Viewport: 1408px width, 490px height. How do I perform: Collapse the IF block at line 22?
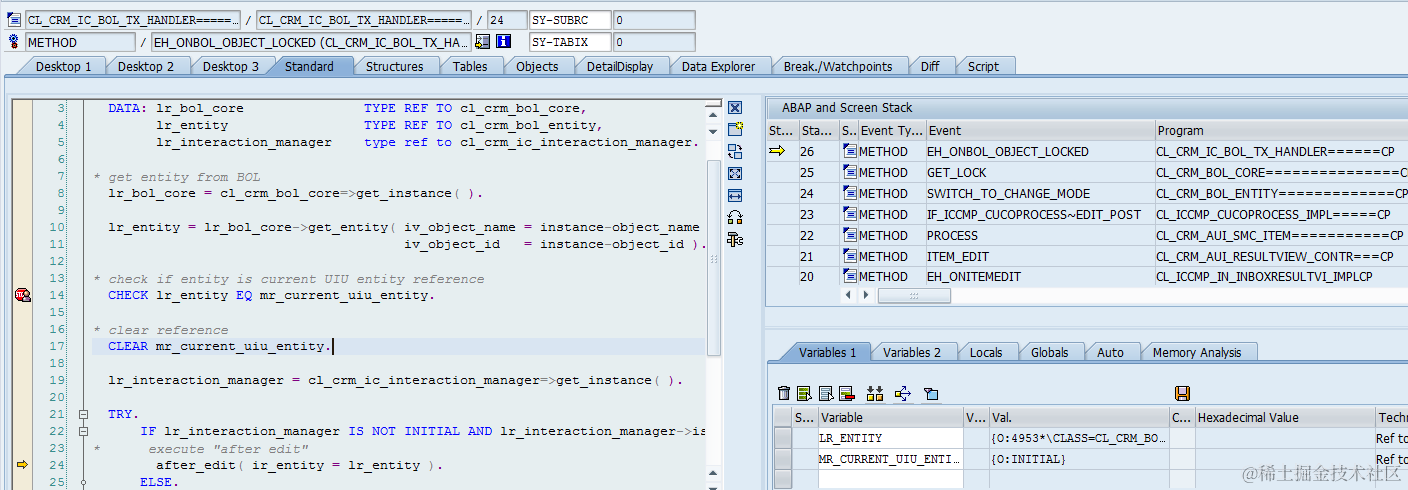83,431
